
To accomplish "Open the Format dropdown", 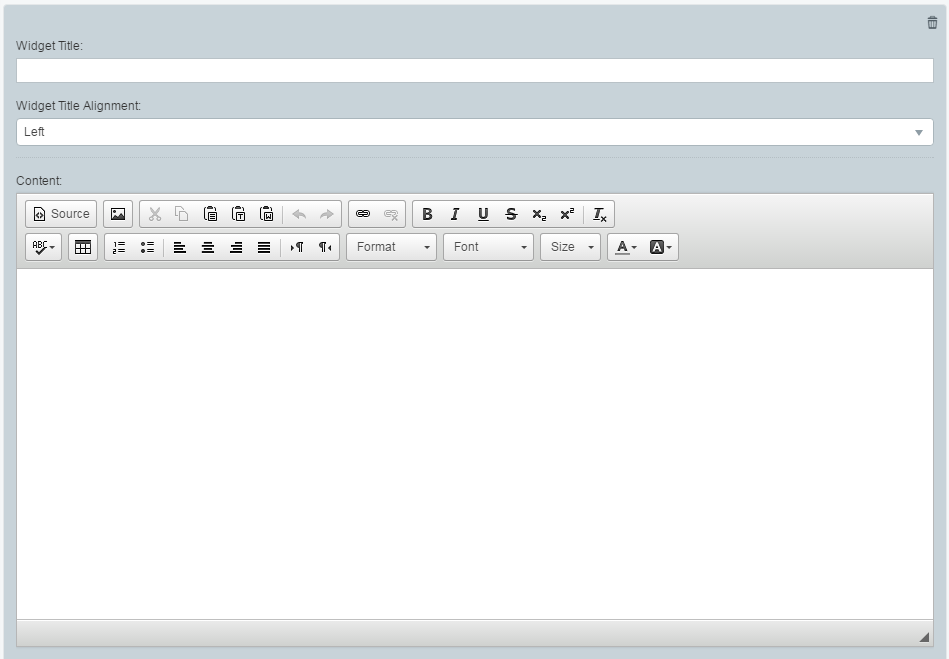I will point(392,247).
